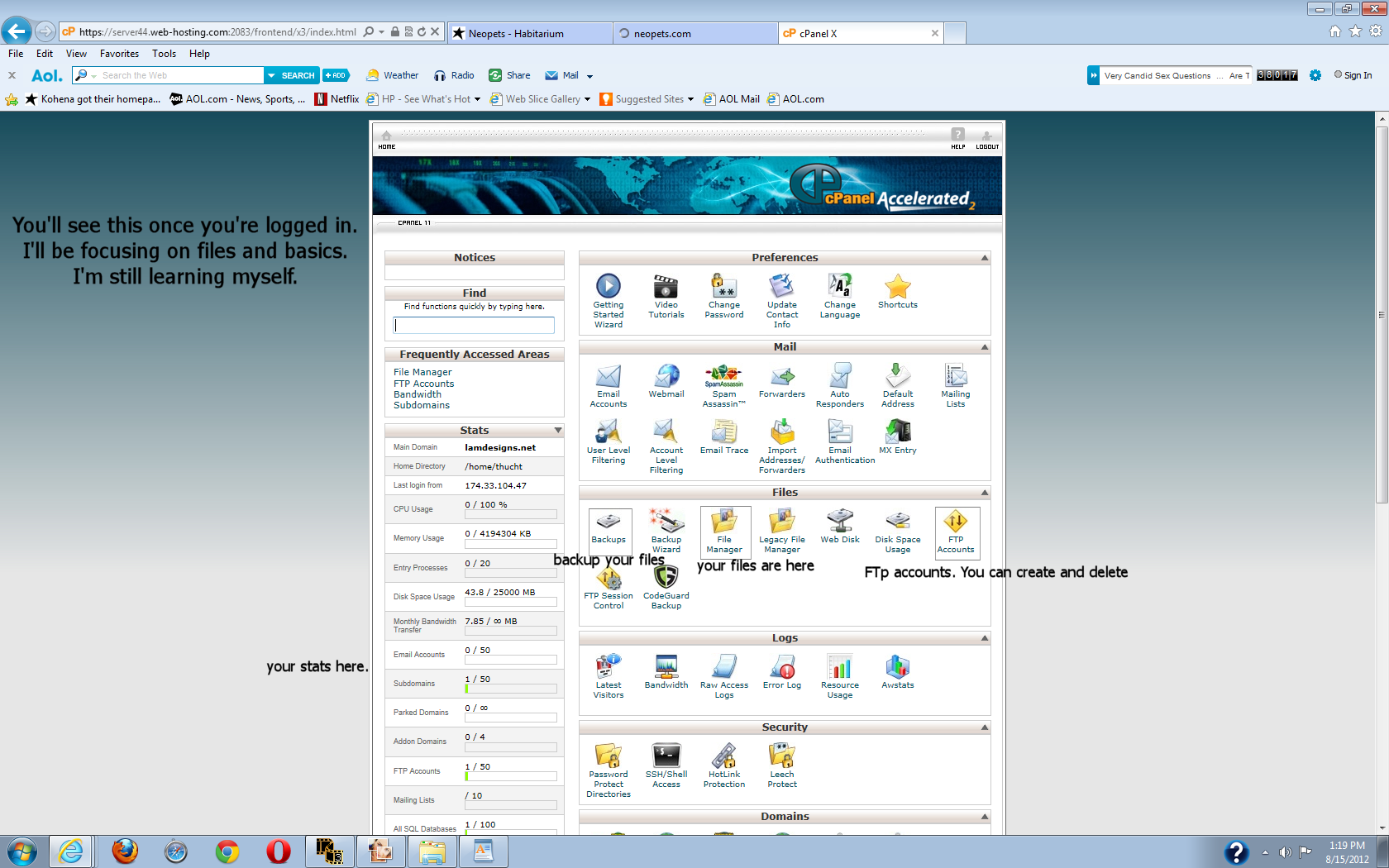Open the Change Language icon
The height and width of the screenshot is (868, 1389).
coord(840,286)
